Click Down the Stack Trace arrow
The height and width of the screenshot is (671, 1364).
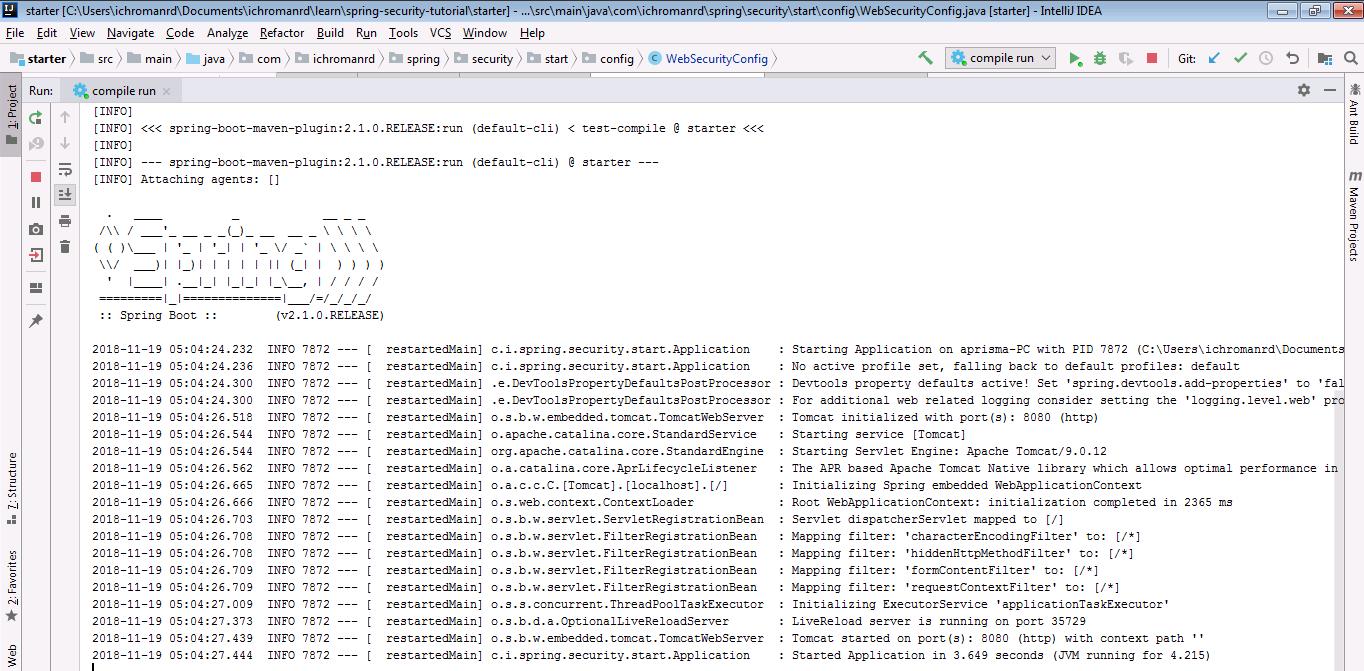65,144
